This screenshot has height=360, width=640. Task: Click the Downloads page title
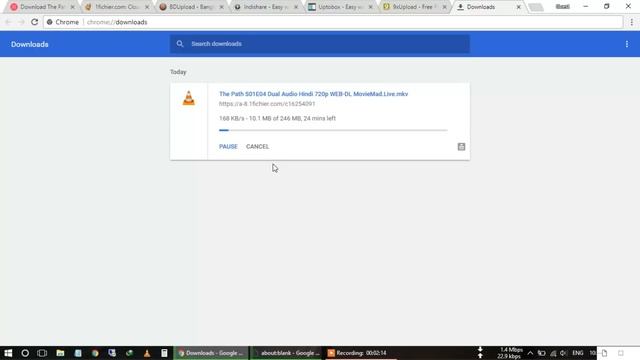point(29,44)
